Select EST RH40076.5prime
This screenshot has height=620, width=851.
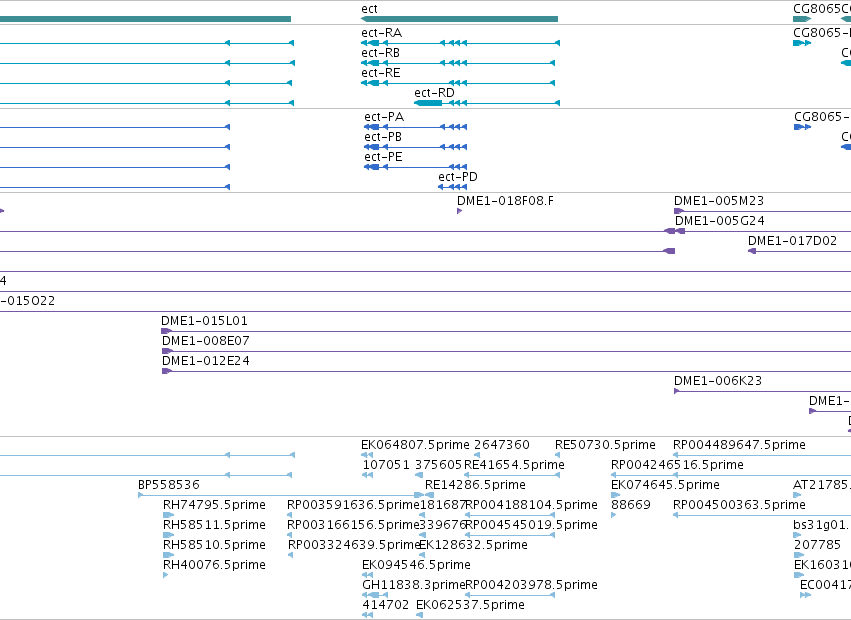[x=214, y=565]
